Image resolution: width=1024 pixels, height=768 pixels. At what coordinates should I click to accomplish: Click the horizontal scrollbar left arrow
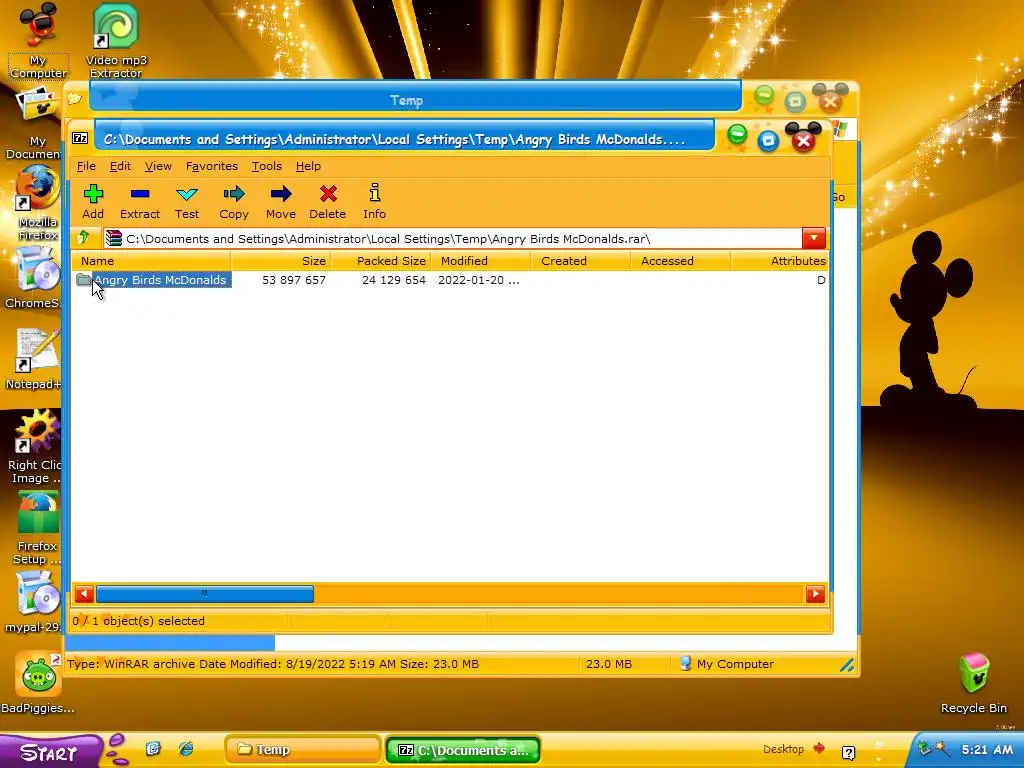click(84, 594)
